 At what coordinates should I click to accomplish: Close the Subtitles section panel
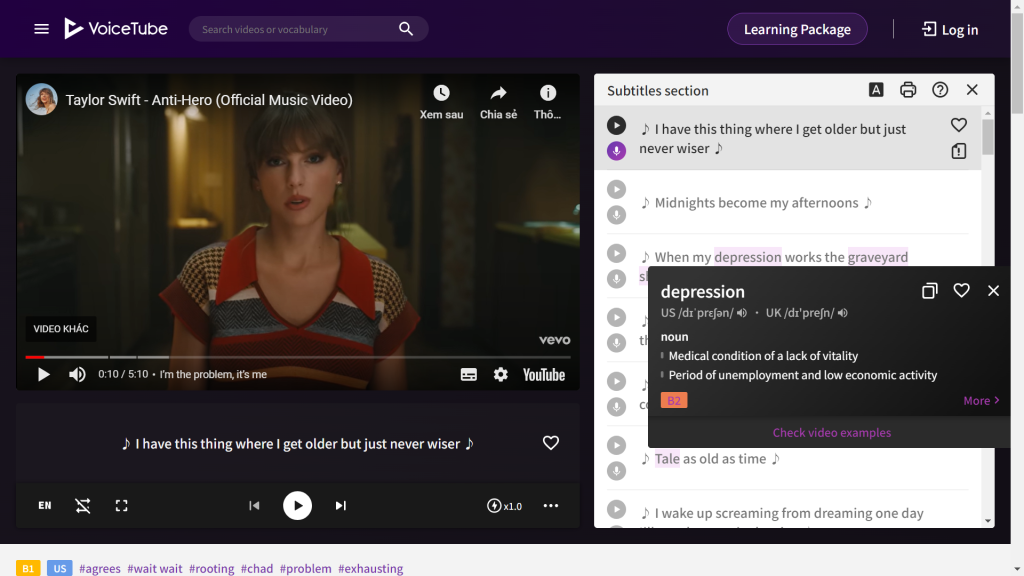(972, 90)
